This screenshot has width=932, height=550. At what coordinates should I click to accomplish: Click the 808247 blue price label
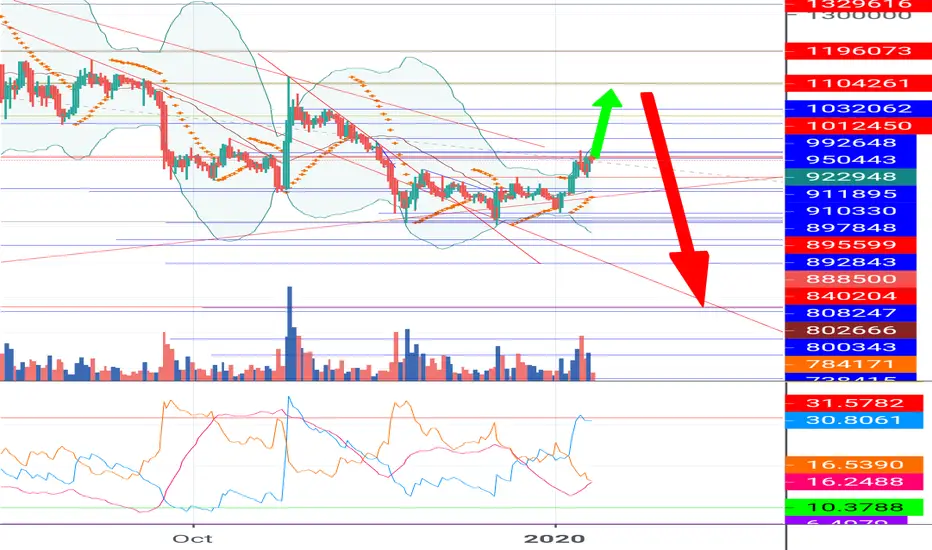pyautogui.click(x=851, y=313)
